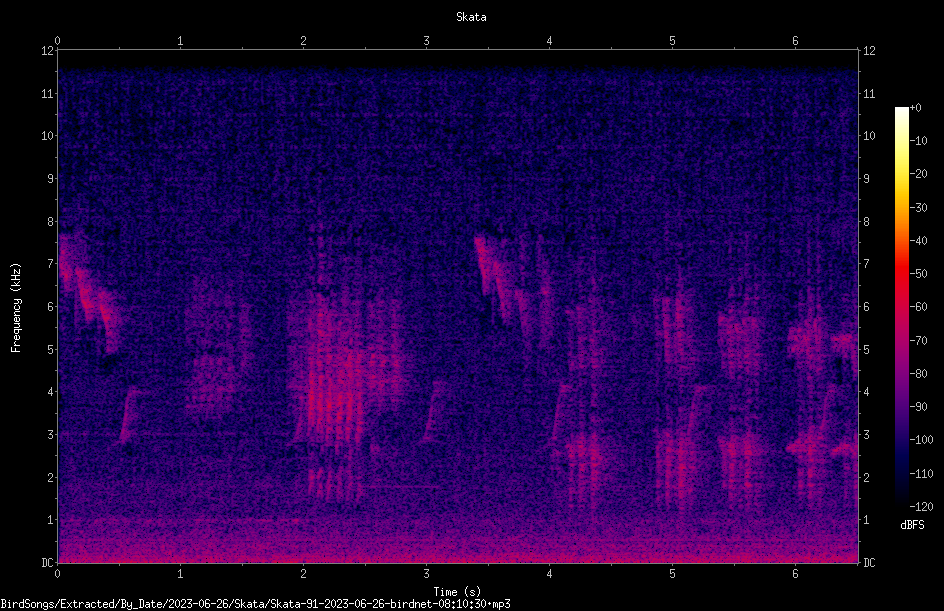Click "3" on the bottom time axis
The width and height of the screenshot is (944, 611).
[426, 574]
